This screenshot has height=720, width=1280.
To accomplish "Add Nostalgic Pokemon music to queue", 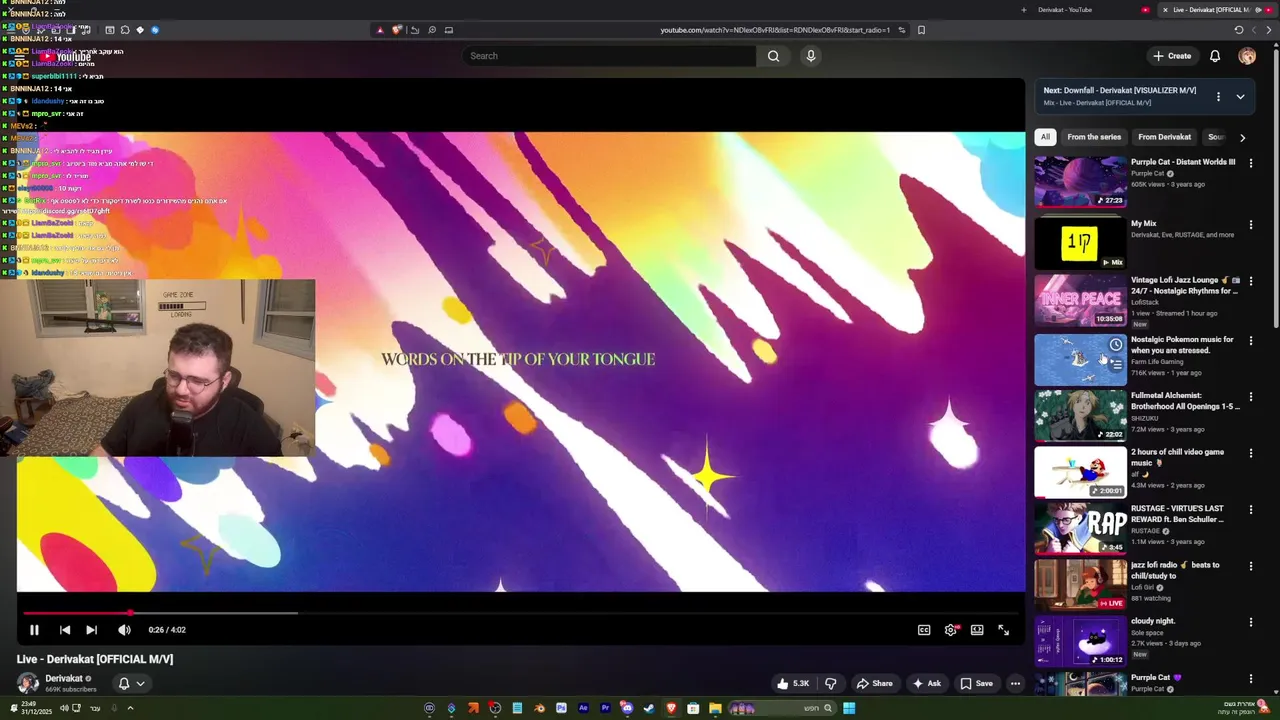I will [1116, 365].
